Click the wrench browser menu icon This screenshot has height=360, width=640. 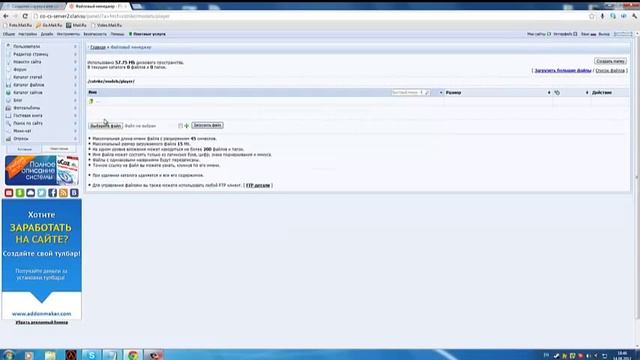pos(635,16)
